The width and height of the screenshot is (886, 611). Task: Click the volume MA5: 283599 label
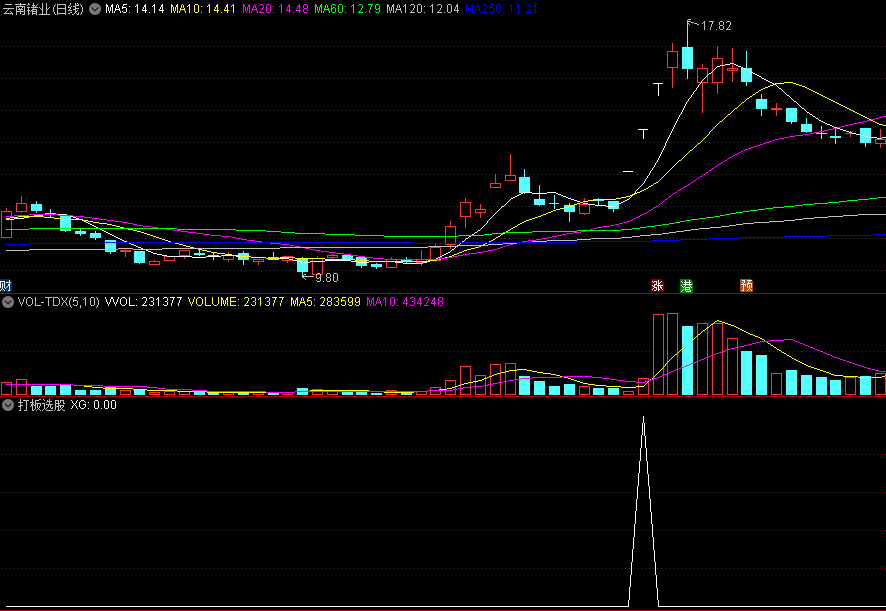pyautogui.click(x=325, y=302)
